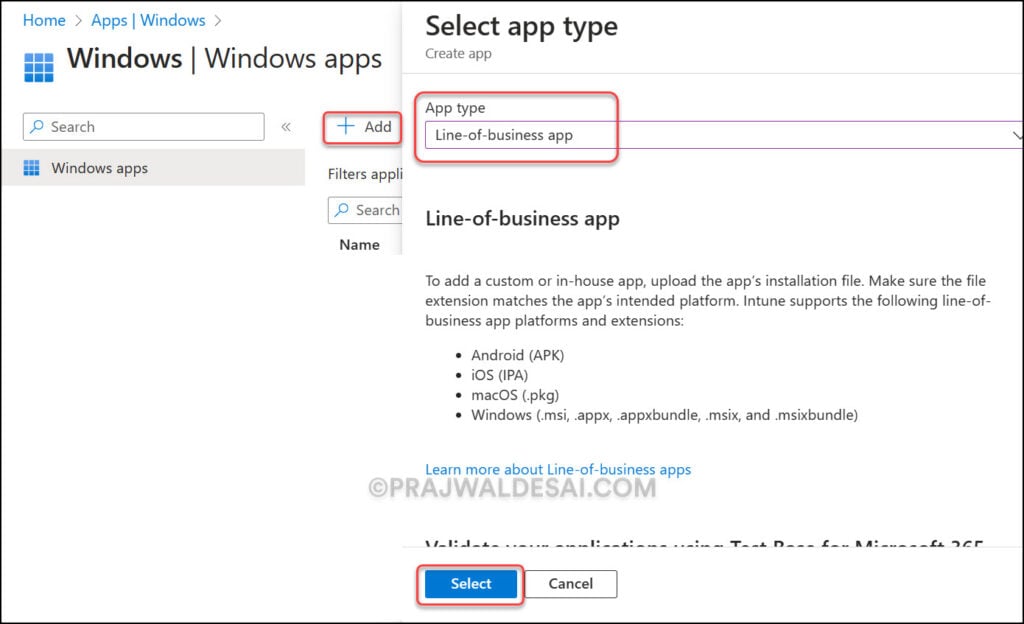
Task: Click the Select app type title
Action: pyautogui.click(x=521, y=27)
